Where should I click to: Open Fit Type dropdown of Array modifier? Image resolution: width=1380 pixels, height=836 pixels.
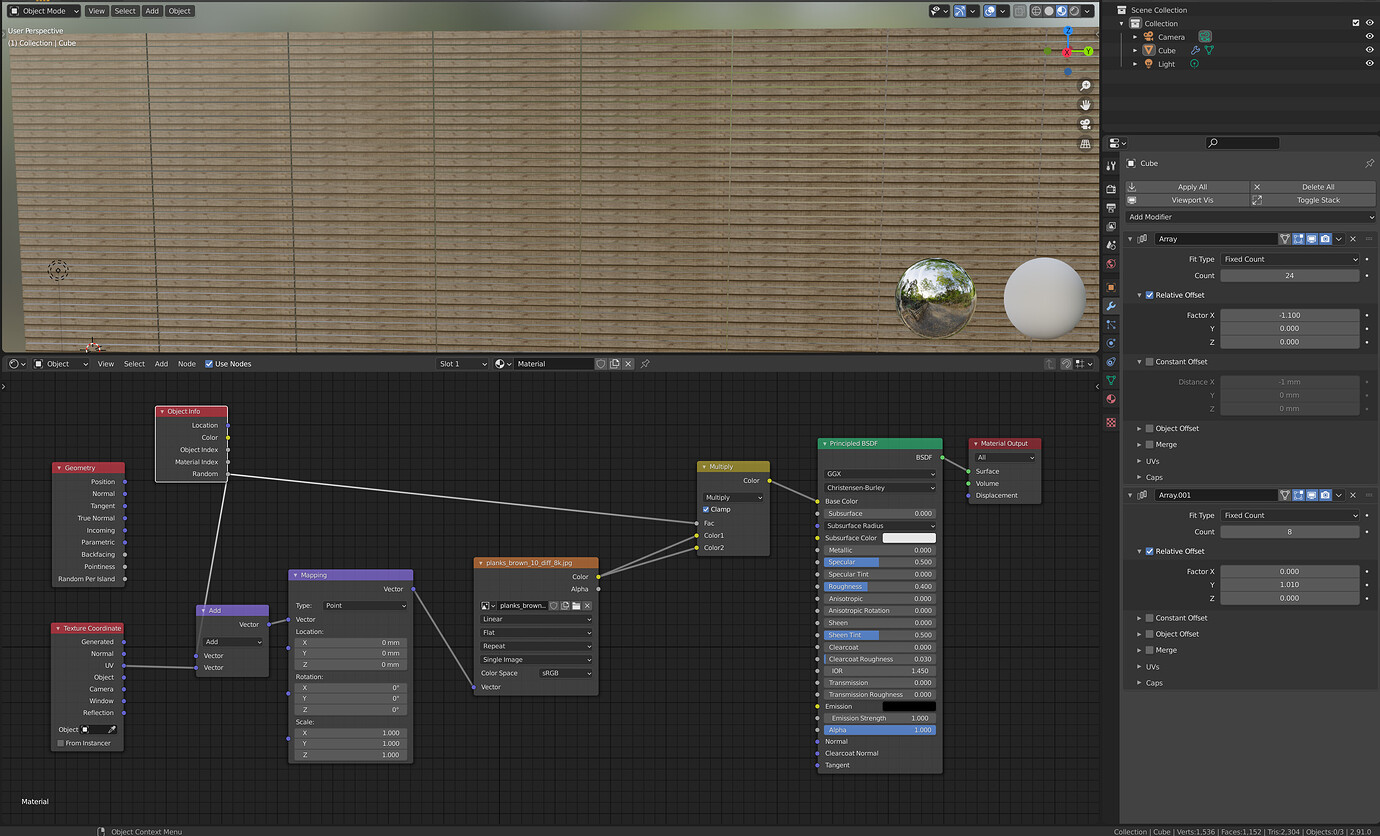[x=1290, y=259]
